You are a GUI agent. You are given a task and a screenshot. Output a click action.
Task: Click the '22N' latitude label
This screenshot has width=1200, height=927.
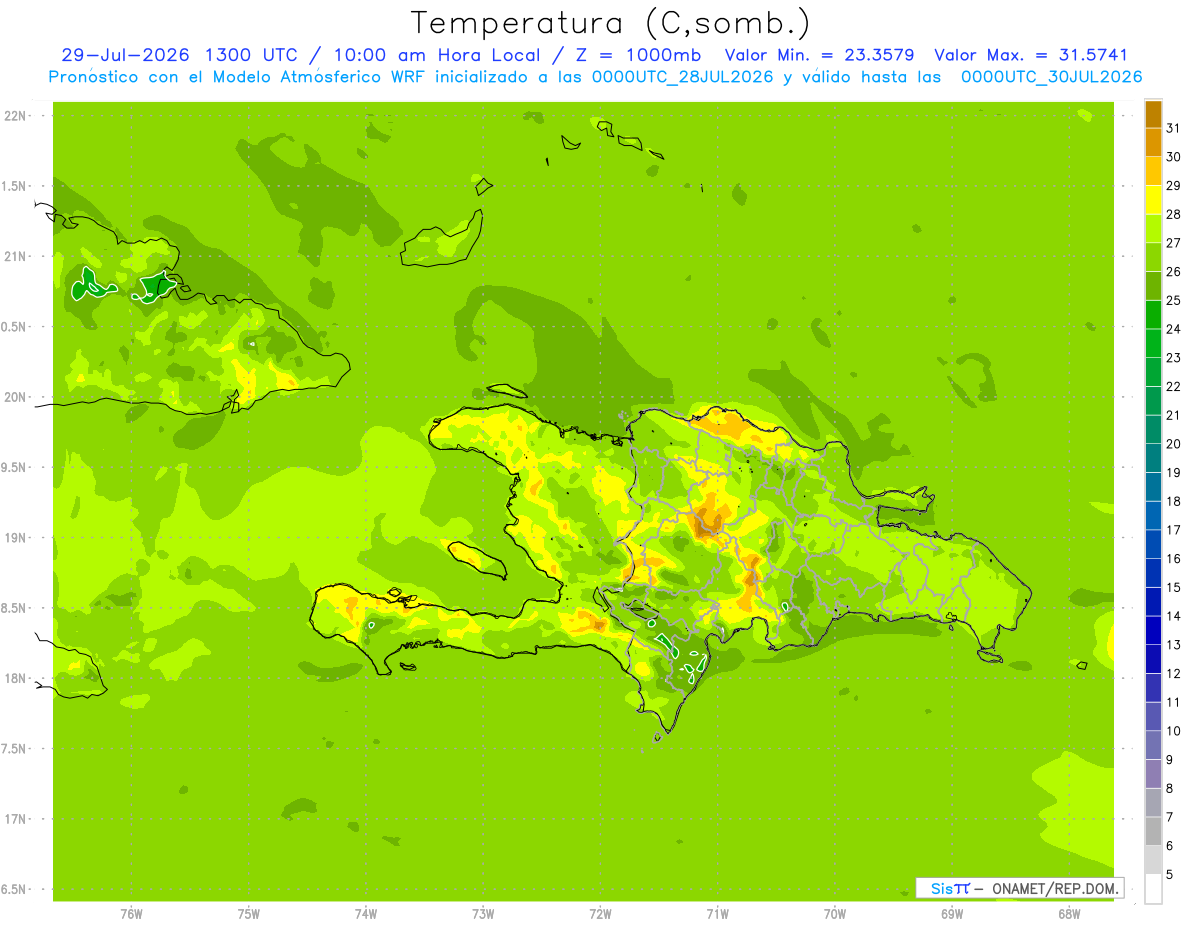click(x=16, y=116)
